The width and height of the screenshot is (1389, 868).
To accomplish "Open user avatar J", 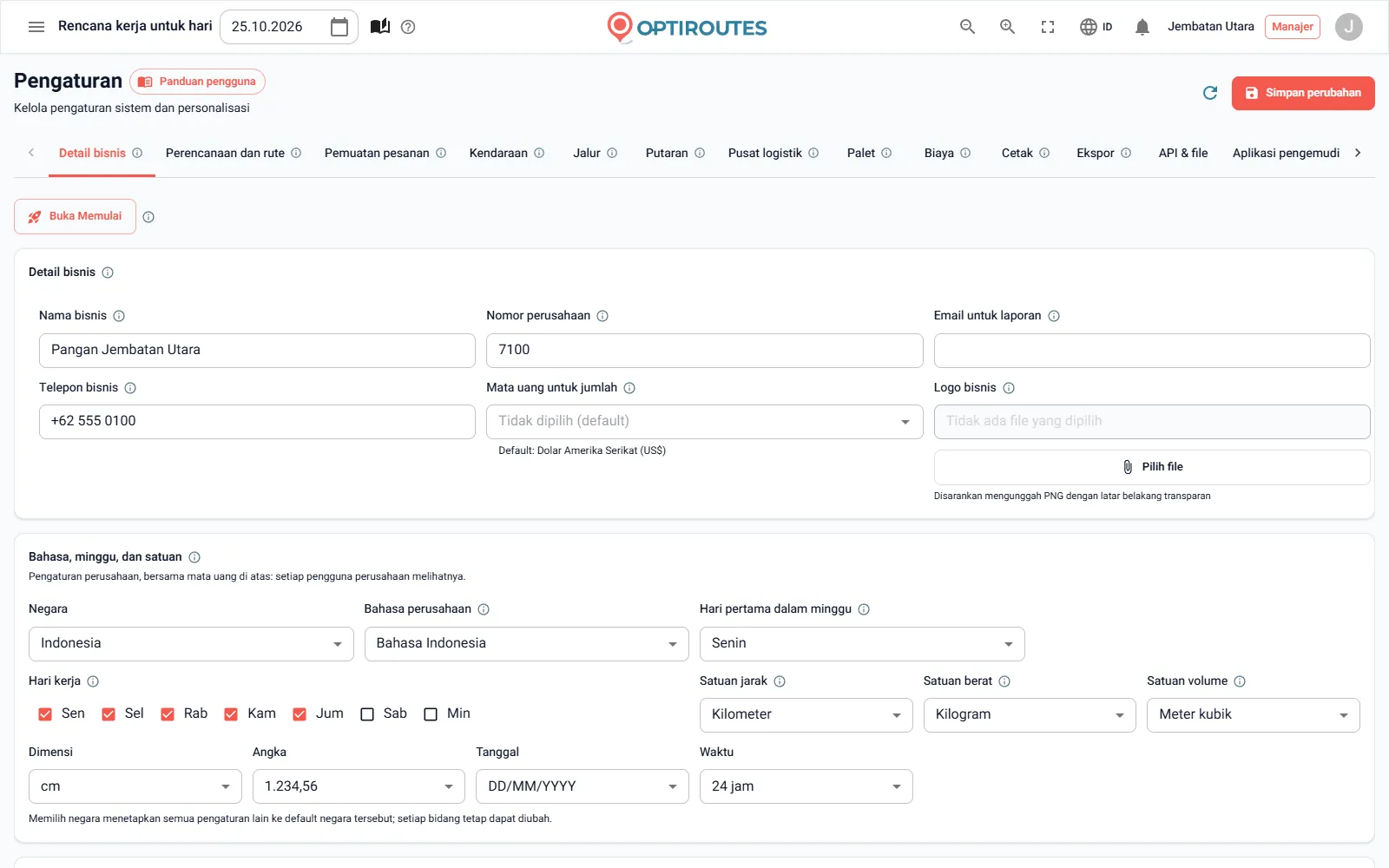I will point(1348,27).
